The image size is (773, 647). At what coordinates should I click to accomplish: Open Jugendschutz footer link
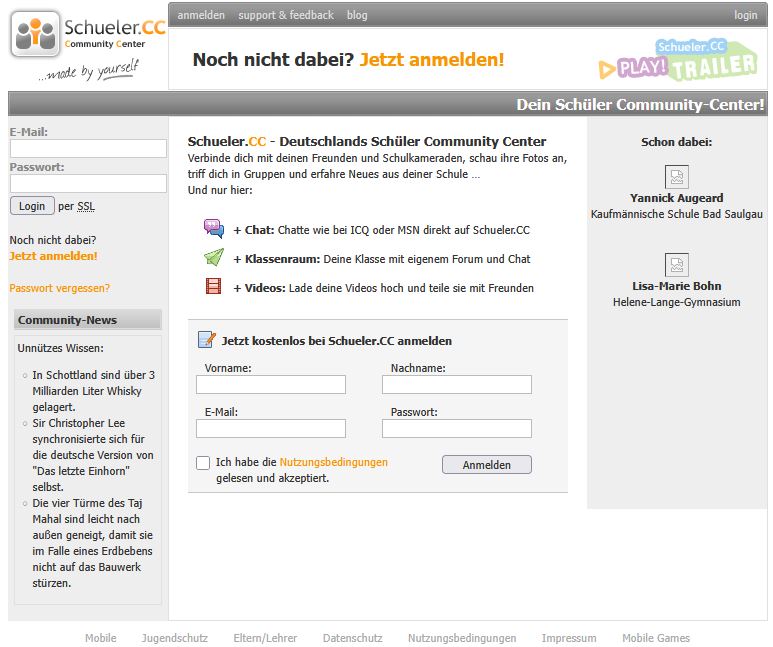pyautogui.click(x=175, y=638)
